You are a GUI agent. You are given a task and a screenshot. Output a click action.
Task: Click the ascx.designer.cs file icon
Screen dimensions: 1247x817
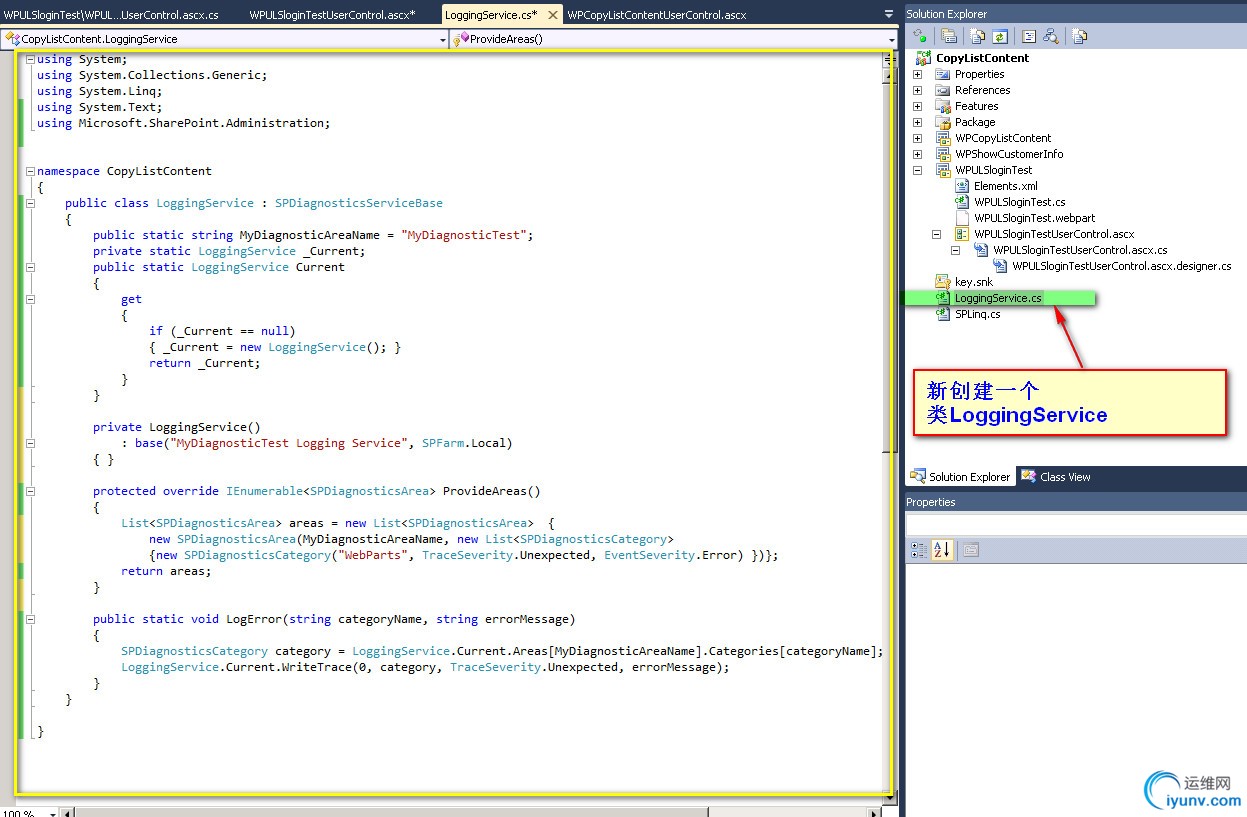[1000, 266]
